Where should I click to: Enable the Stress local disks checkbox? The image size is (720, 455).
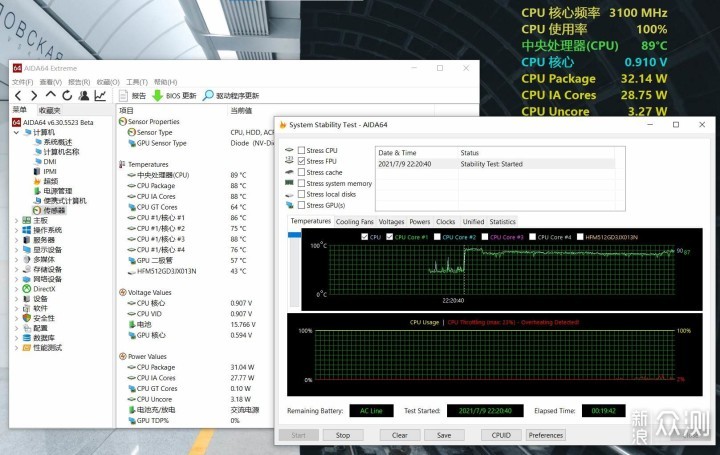click(x=302, y=194)
